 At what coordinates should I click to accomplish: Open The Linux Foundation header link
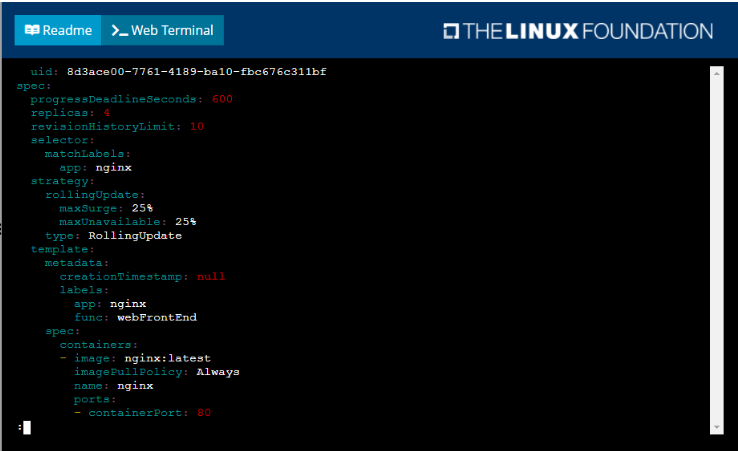tap(578, 31)
